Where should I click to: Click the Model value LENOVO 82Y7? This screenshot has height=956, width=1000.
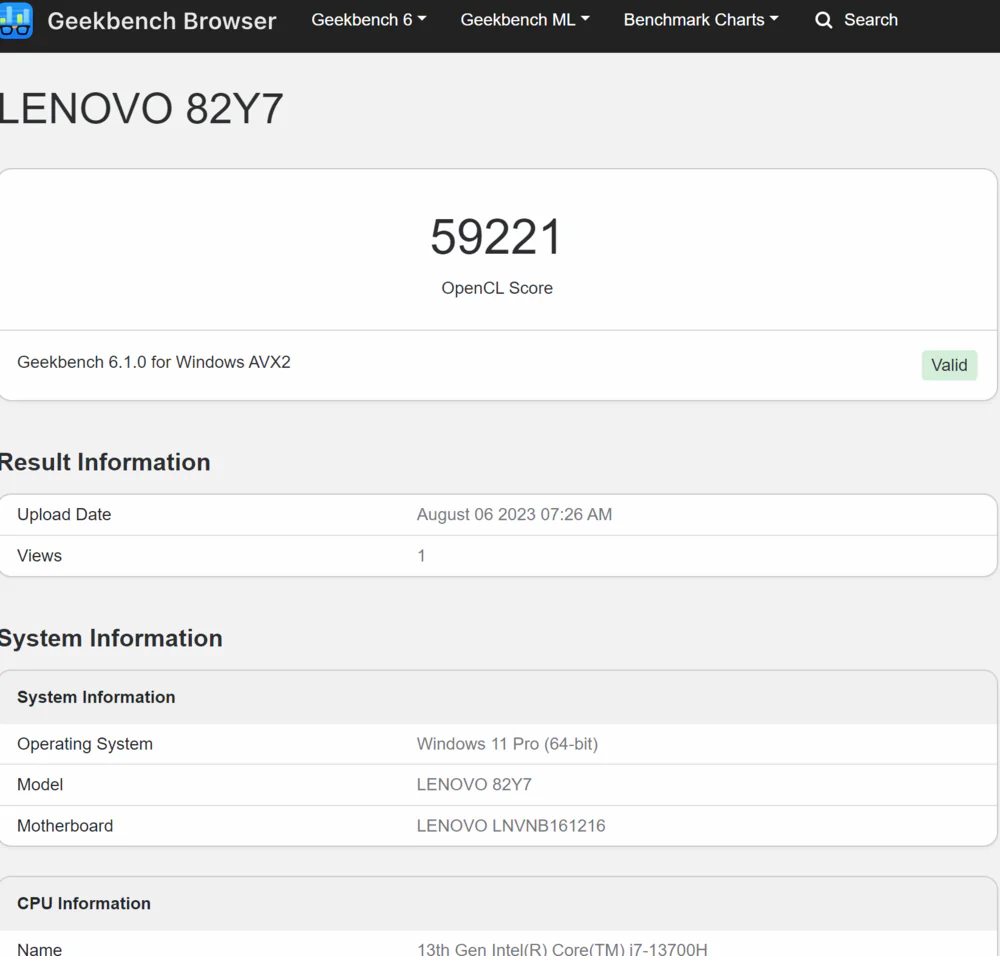[474, 784]
